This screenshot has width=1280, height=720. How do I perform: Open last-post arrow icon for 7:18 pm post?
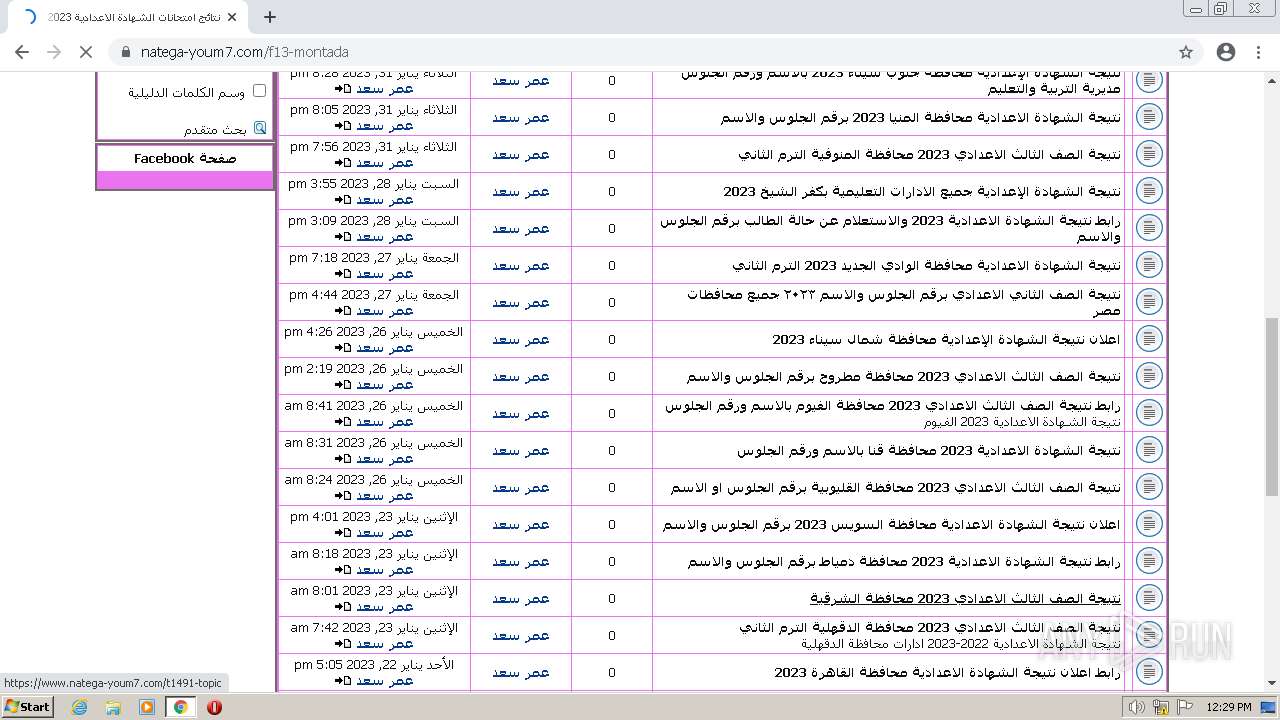click(x=342, y=274)
